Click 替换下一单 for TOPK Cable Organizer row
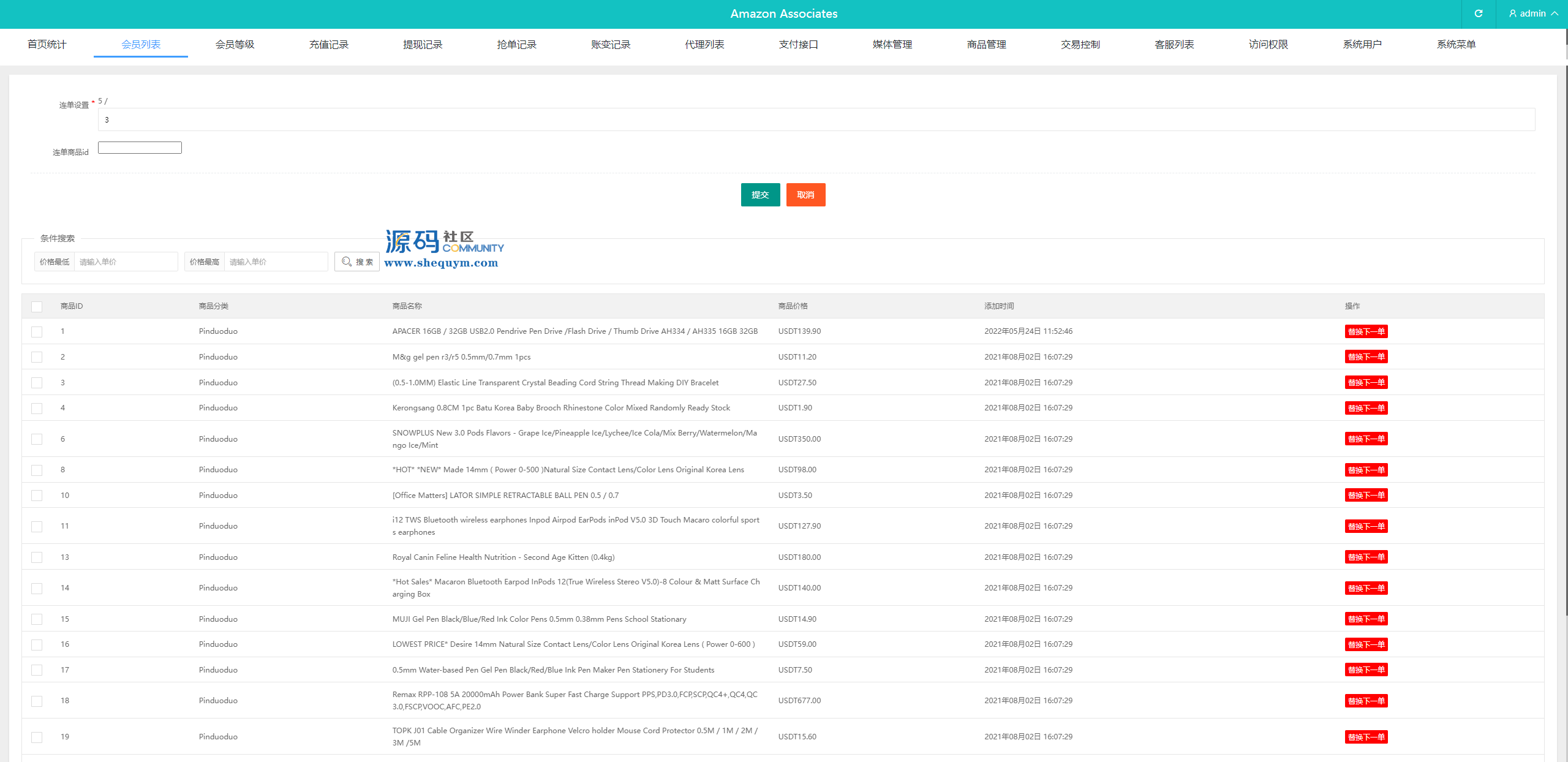 [1366, 737]
